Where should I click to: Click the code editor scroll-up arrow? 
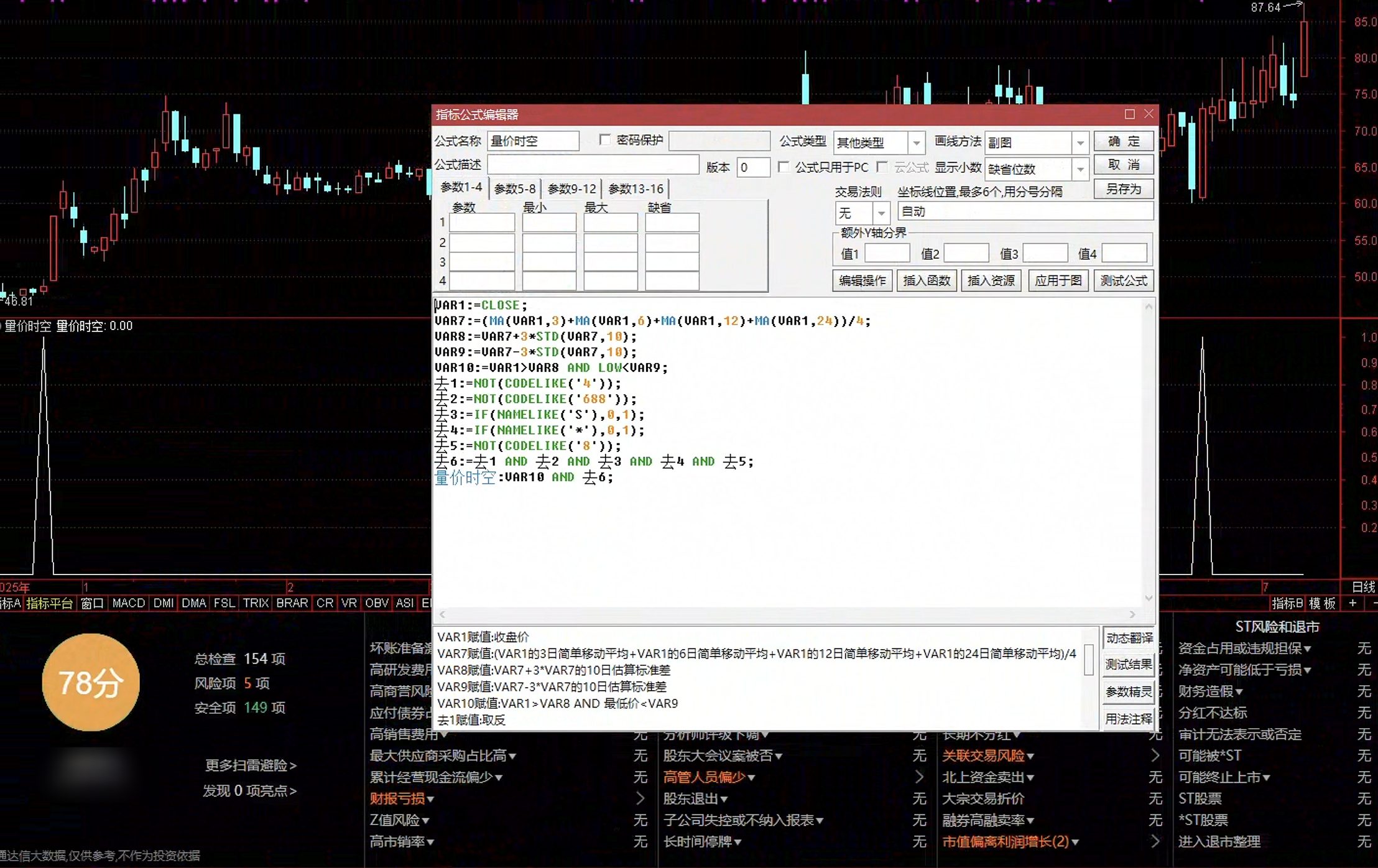coord(1149,307)
